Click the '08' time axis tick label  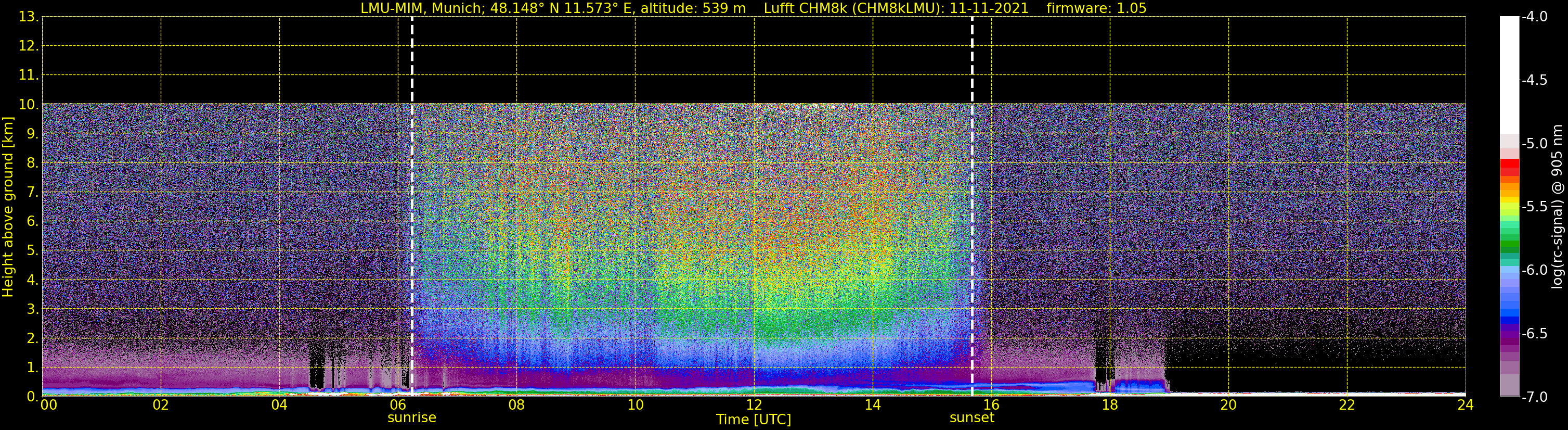517,405
